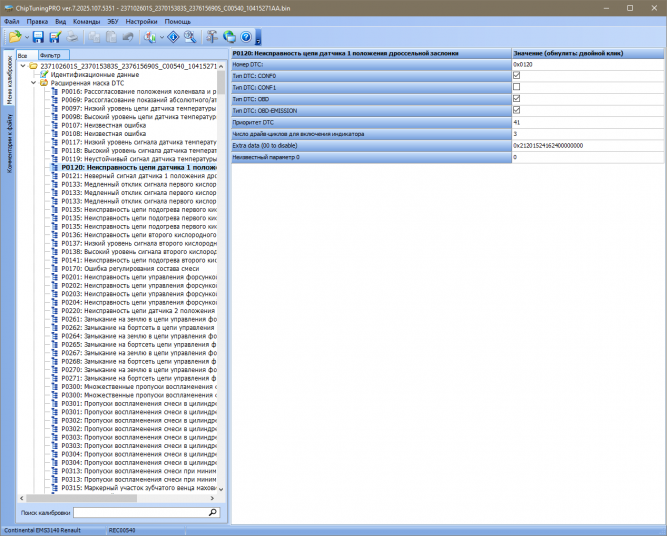Click the greyed printer icon
The image size is (667, 536).
pos(72,37)
